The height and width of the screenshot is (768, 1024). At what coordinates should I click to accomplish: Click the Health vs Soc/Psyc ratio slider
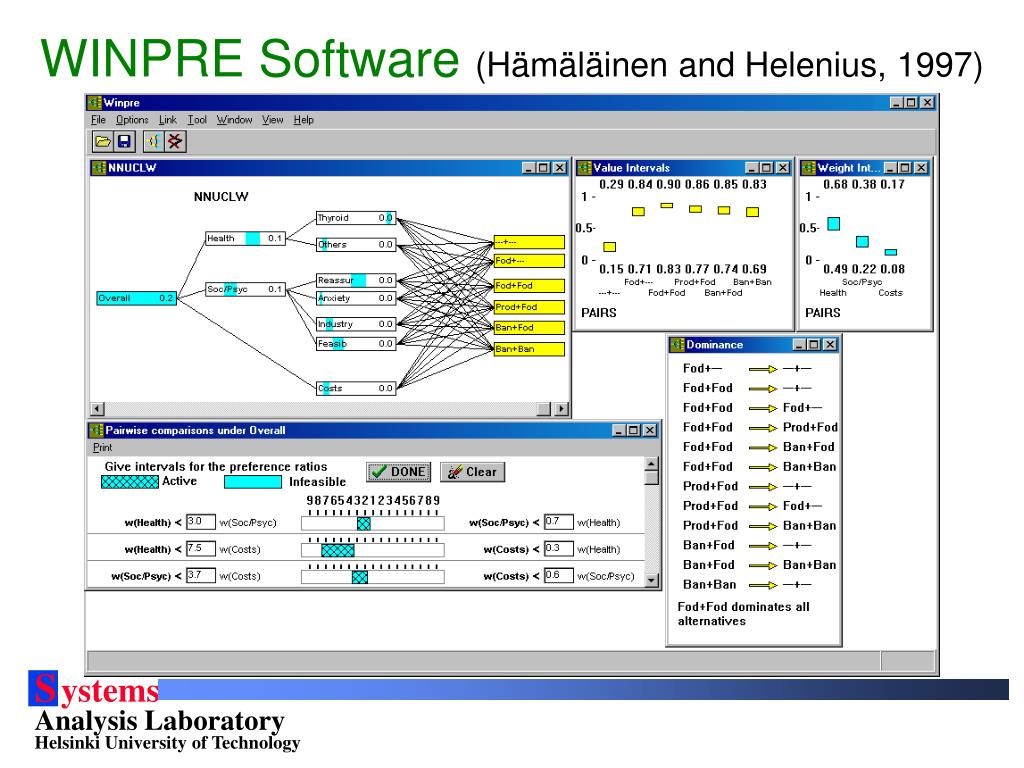[x=373, y=523]
